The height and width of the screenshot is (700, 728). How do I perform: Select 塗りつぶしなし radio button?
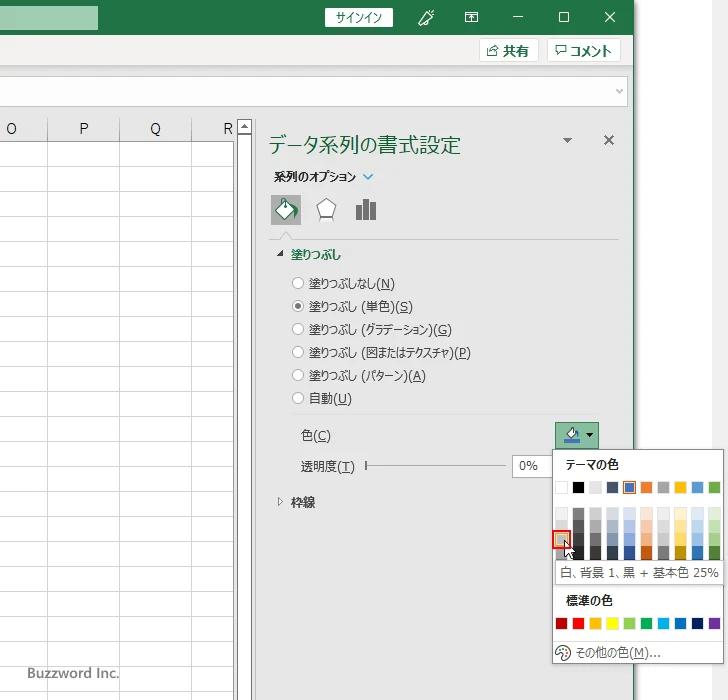coord(297,284)
